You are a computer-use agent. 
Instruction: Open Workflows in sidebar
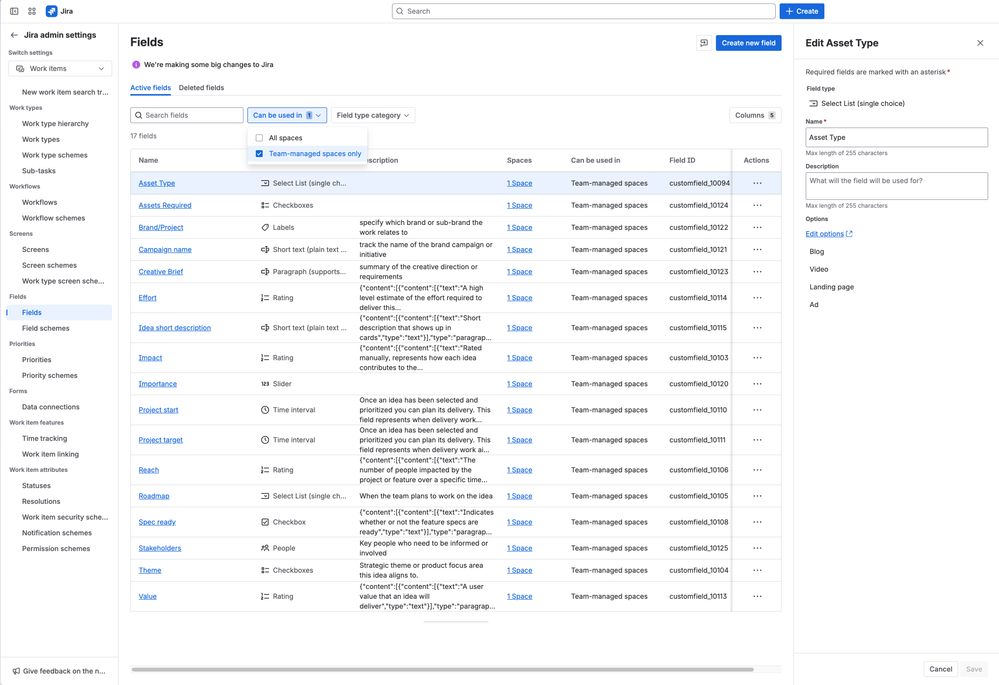point(40,202)
